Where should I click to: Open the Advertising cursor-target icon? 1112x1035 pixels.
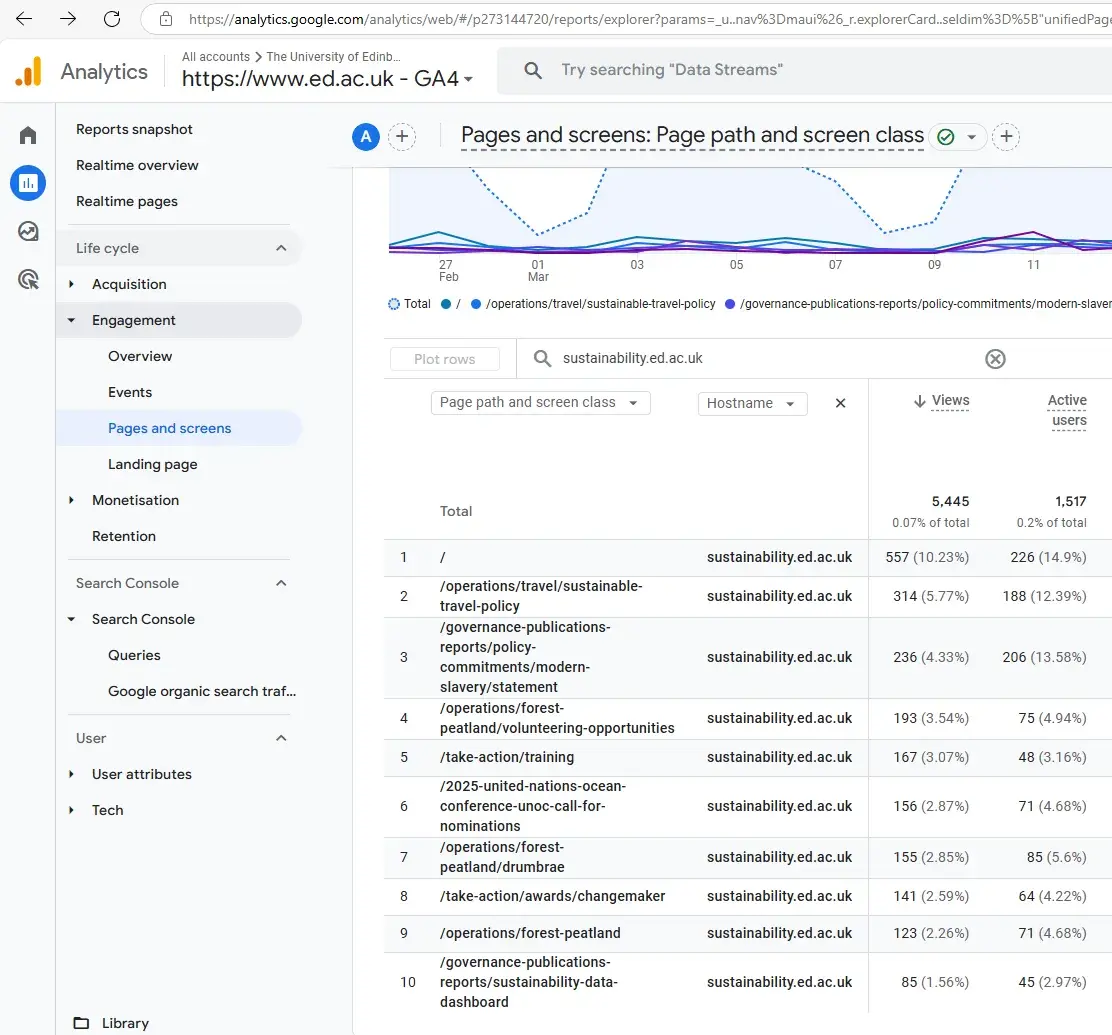28,279
